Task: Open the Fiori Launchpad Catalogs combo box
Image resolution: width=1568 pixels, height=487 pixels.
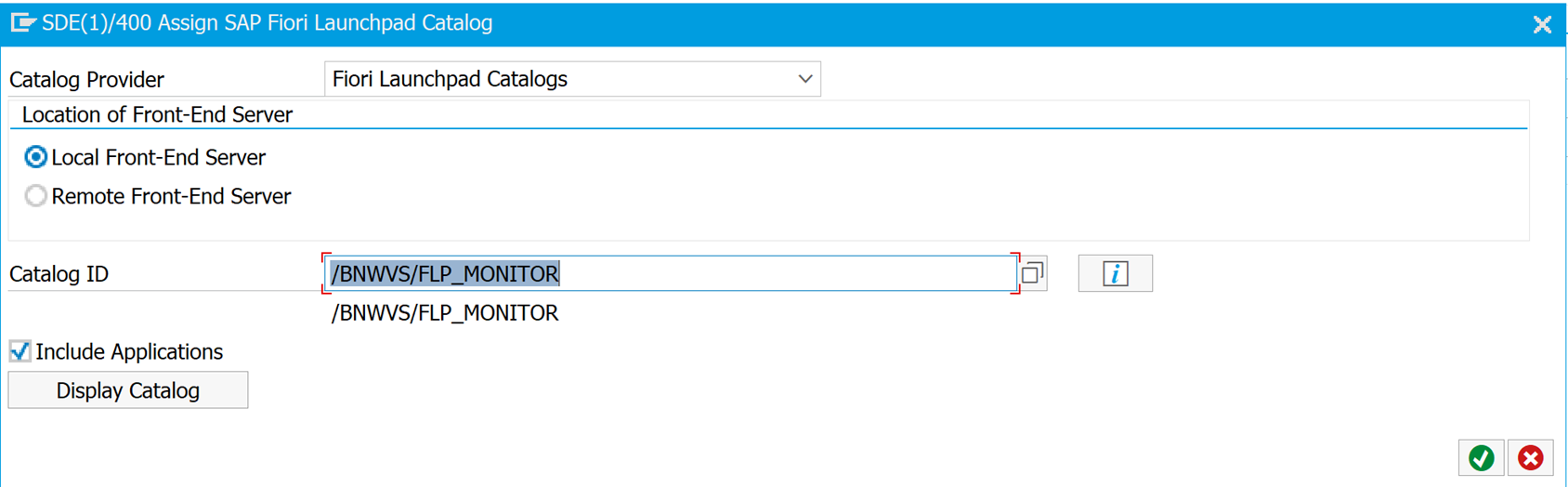Action: (557, 80)
